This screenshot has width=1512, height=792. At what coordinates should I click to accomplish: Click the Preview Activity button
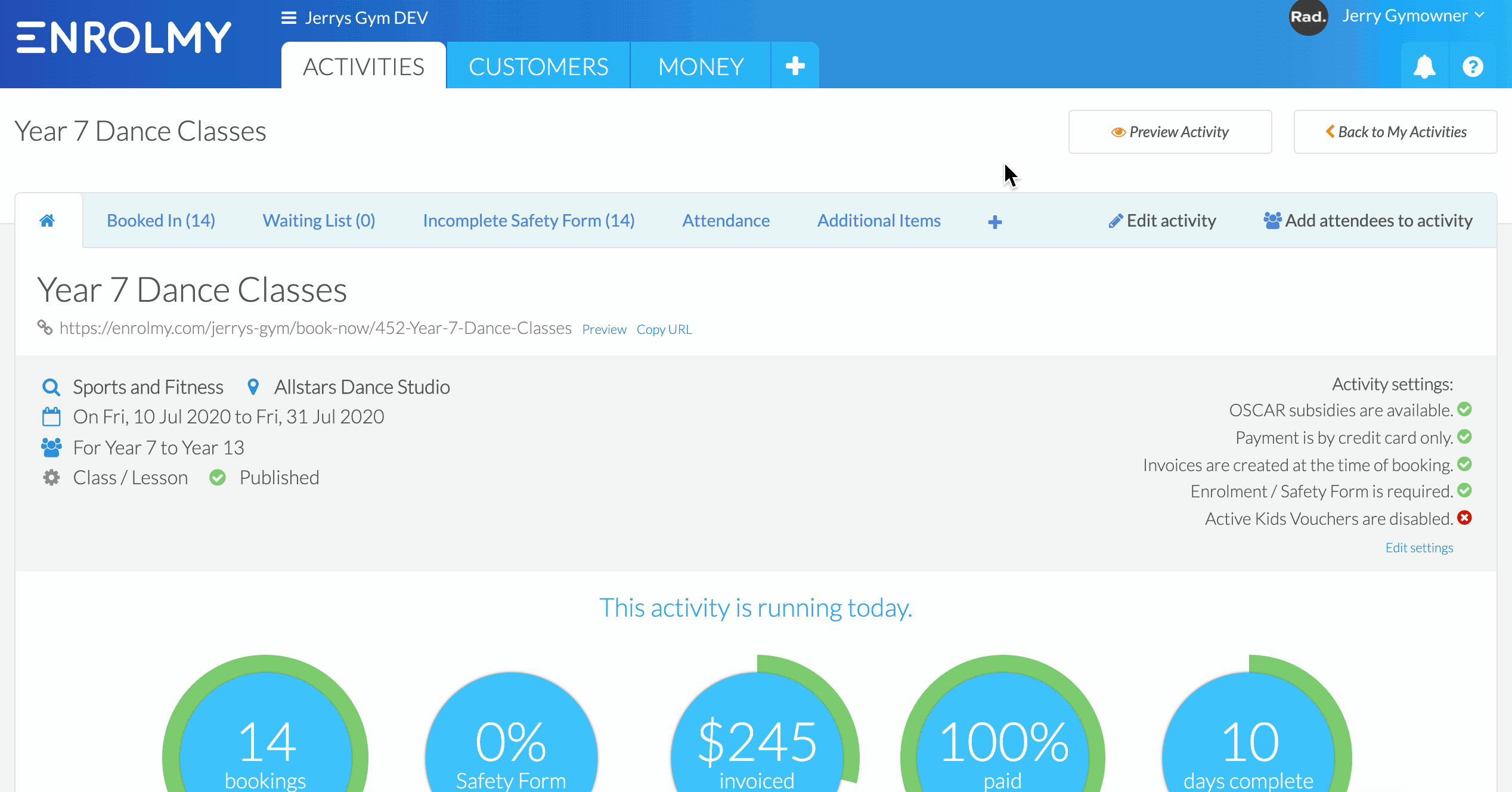pos(1170,132)
